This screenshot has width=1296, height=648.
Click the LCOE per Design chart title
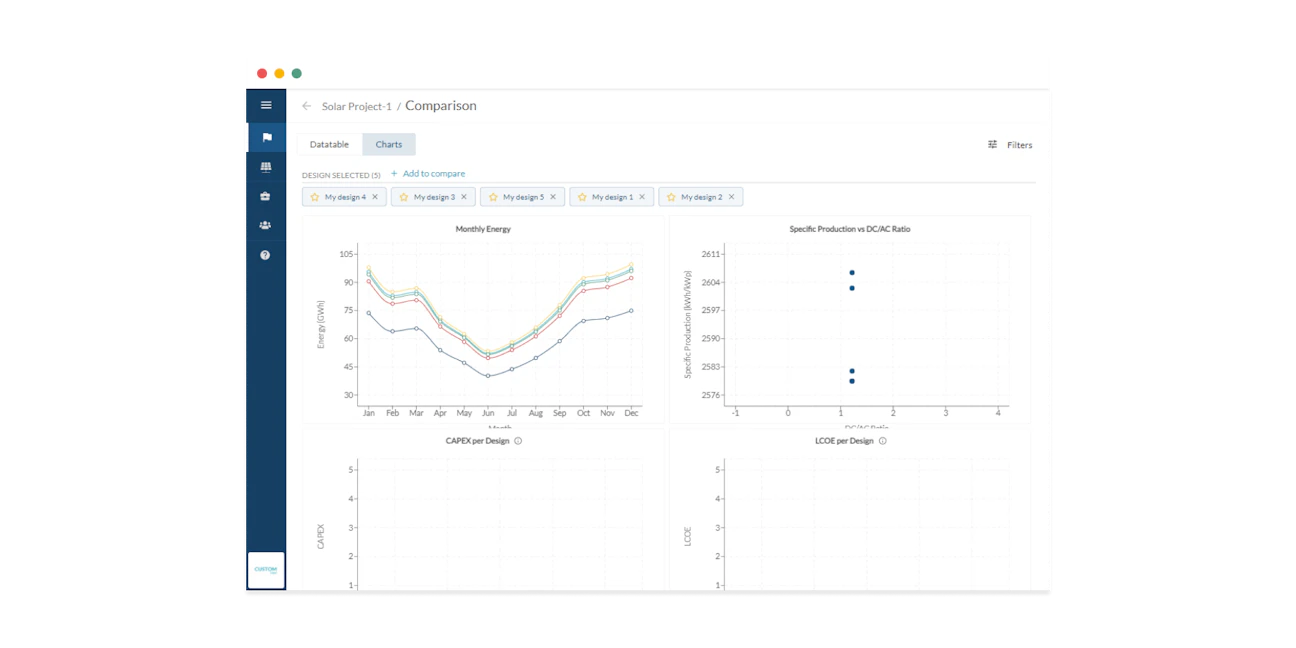coord(844,441)
